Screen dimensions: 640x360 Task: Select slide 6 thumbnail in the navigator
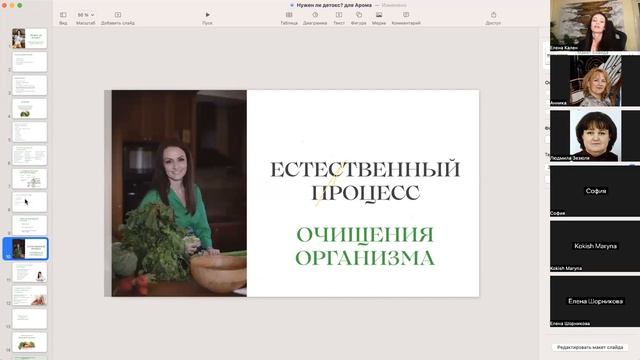(x=29, y=155)
